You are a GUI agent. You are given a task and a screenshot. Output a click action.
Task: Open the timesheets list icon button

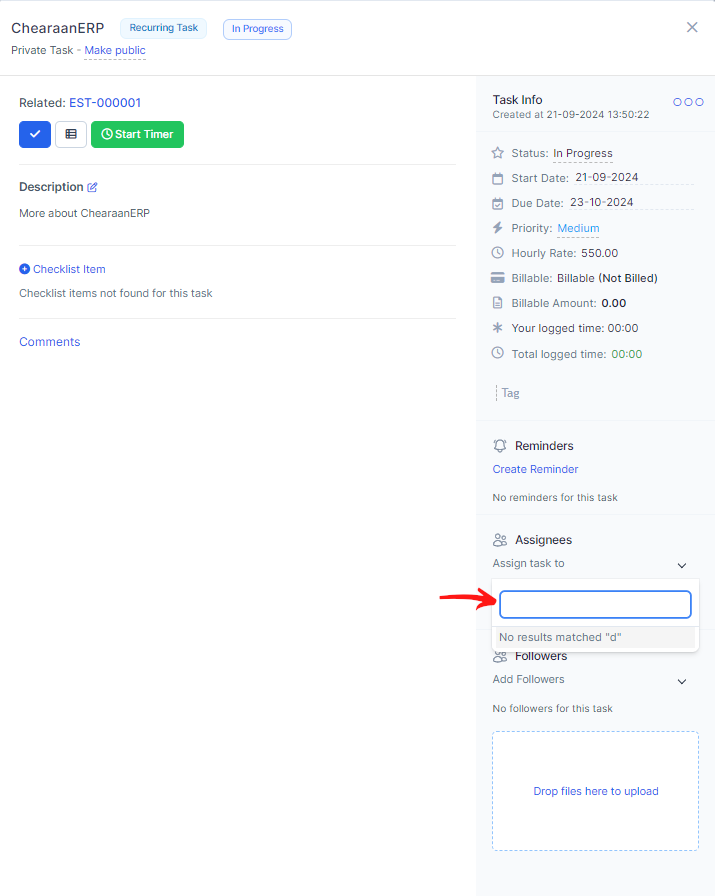pos(71,134)
